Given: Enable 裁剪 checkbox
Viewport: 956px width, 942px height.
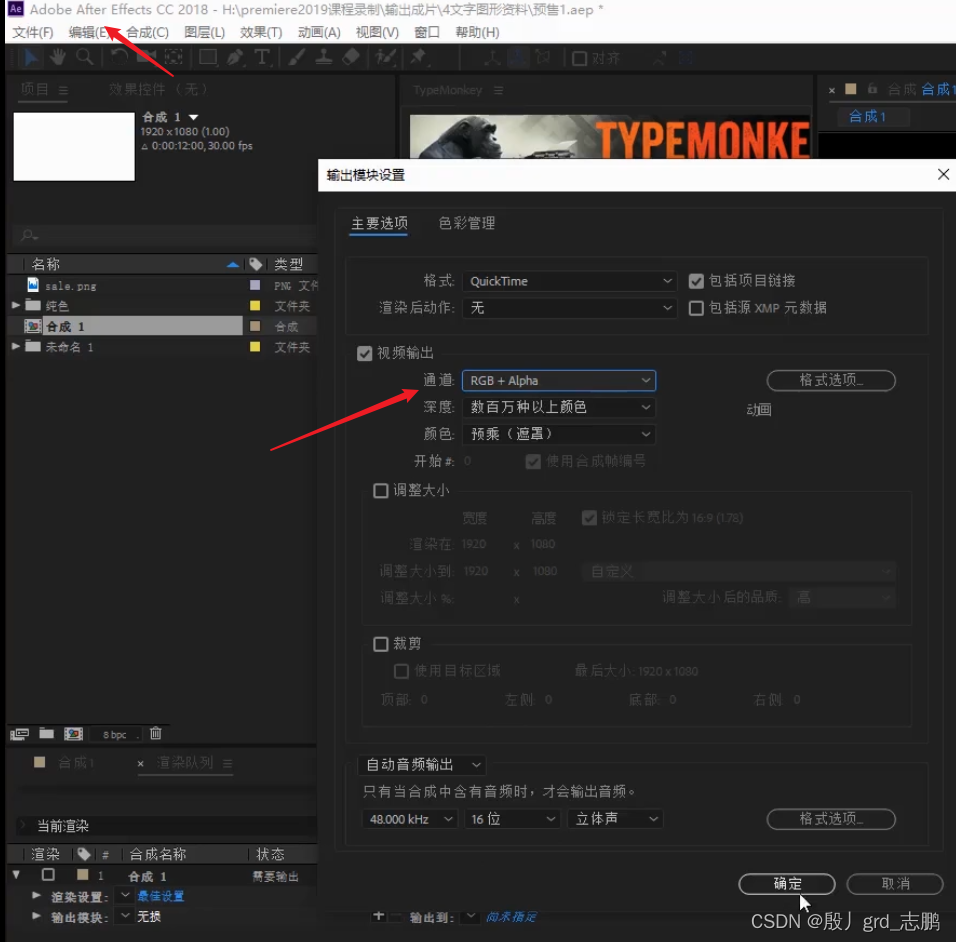Looking at the screenshot, I should pos(380,644).
